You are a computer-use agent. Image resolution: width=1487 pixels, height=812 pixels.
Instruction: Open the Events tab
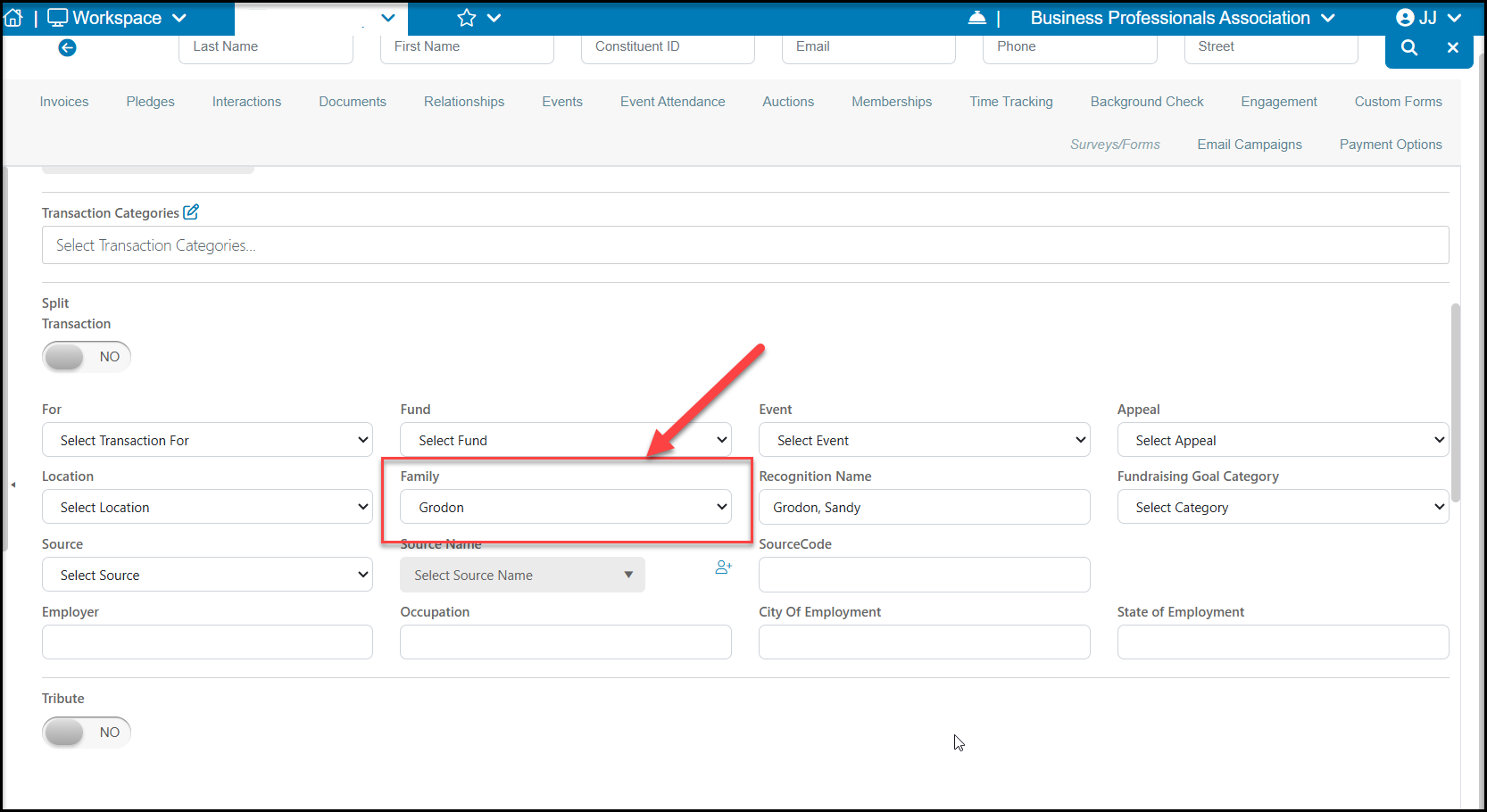click(562, 102)
